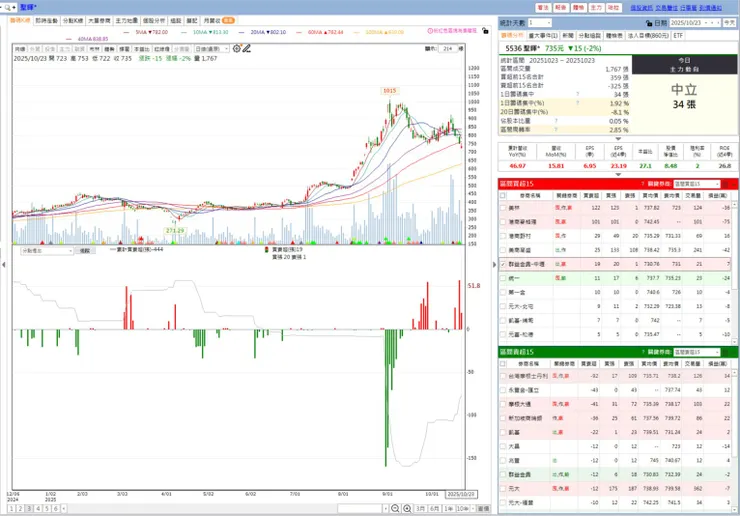This screenshot has width=740, height=516.
Task: Click help icon beside 2.85 % row
Action: pyautogui.click(x=556, y=129)
